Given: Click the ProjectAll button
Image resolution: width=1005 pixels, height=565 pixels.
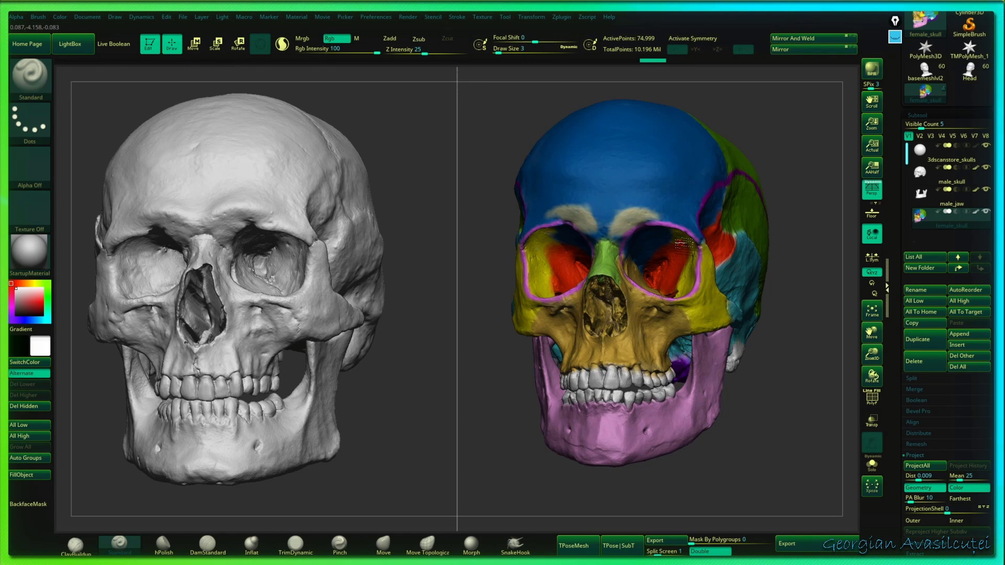Looking at the screenshot, I should pyautogui.click(x=925, y=466).
